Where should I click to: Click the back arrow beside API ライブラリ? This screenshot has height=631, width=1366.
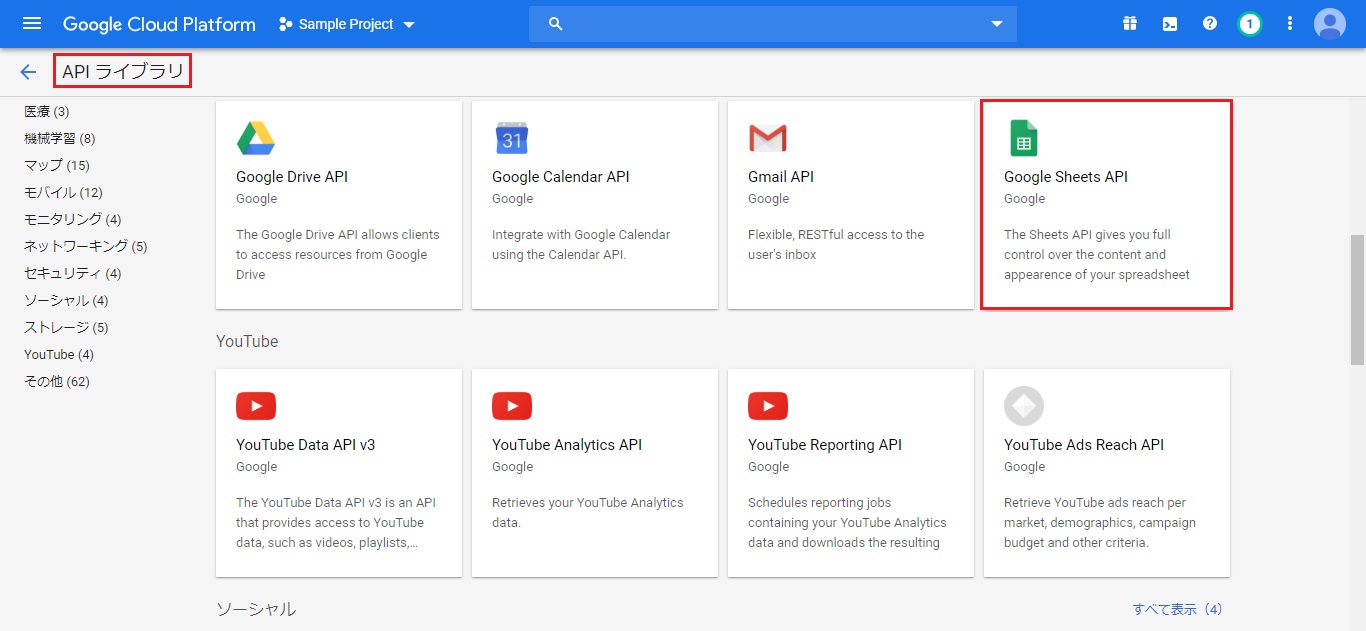(28, 72)
